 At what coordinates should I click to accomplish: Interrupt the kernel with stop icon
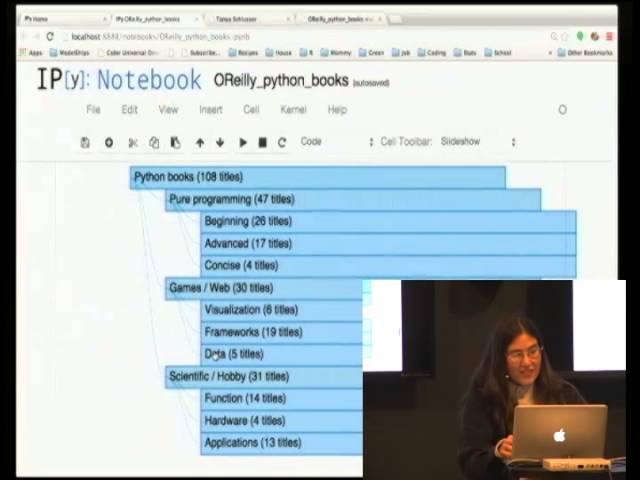click(262, 142)
